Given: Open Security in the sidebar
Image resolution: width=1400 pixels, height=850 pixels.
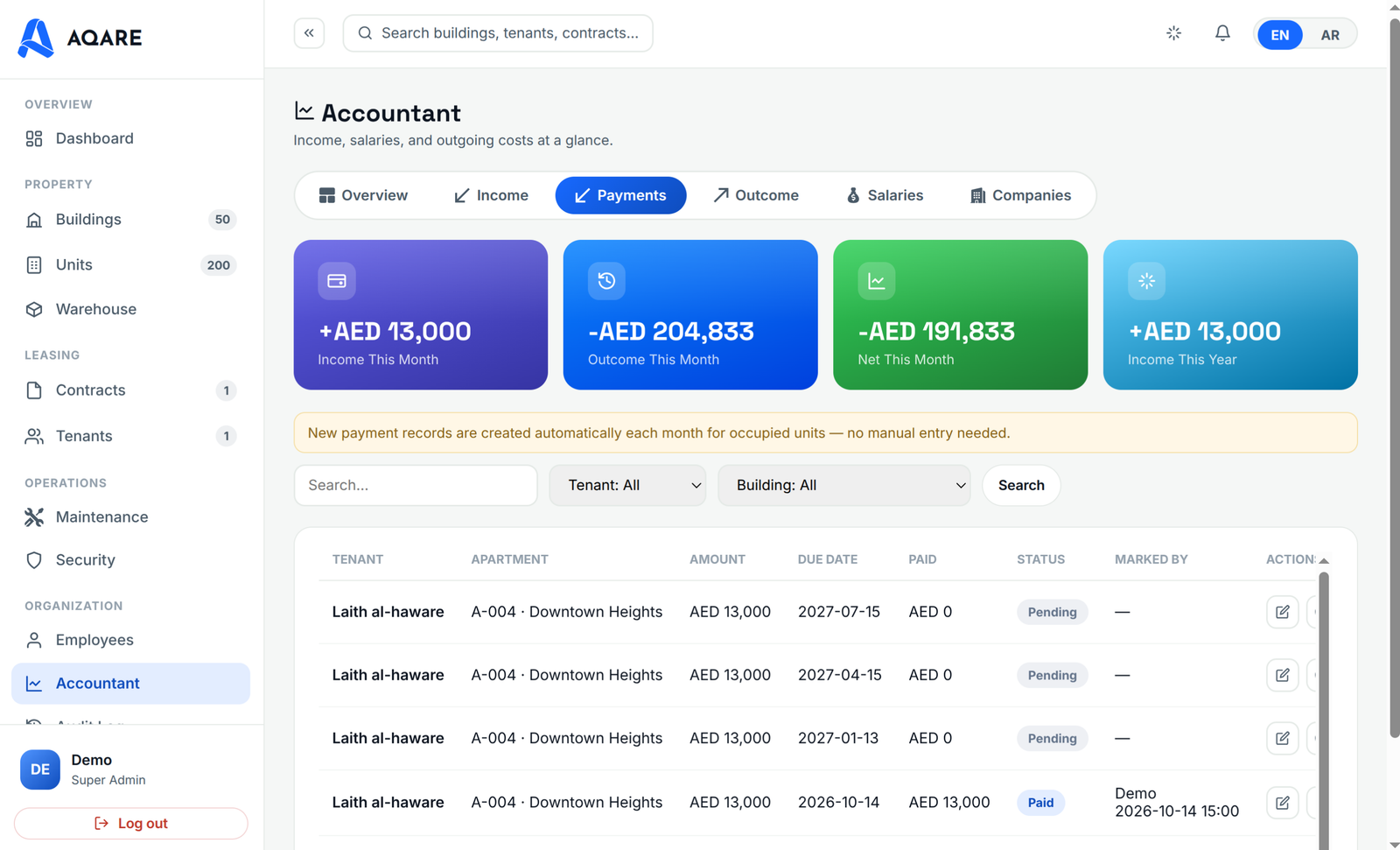Looking at the screenshot, I should pyautogui.click(x=130, y=560).
